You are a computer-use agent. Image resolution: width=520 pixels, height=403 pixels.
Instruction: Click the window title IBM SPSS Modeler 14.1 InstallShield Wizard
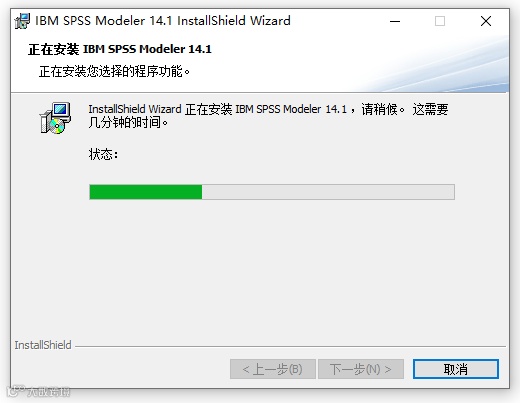163,21
